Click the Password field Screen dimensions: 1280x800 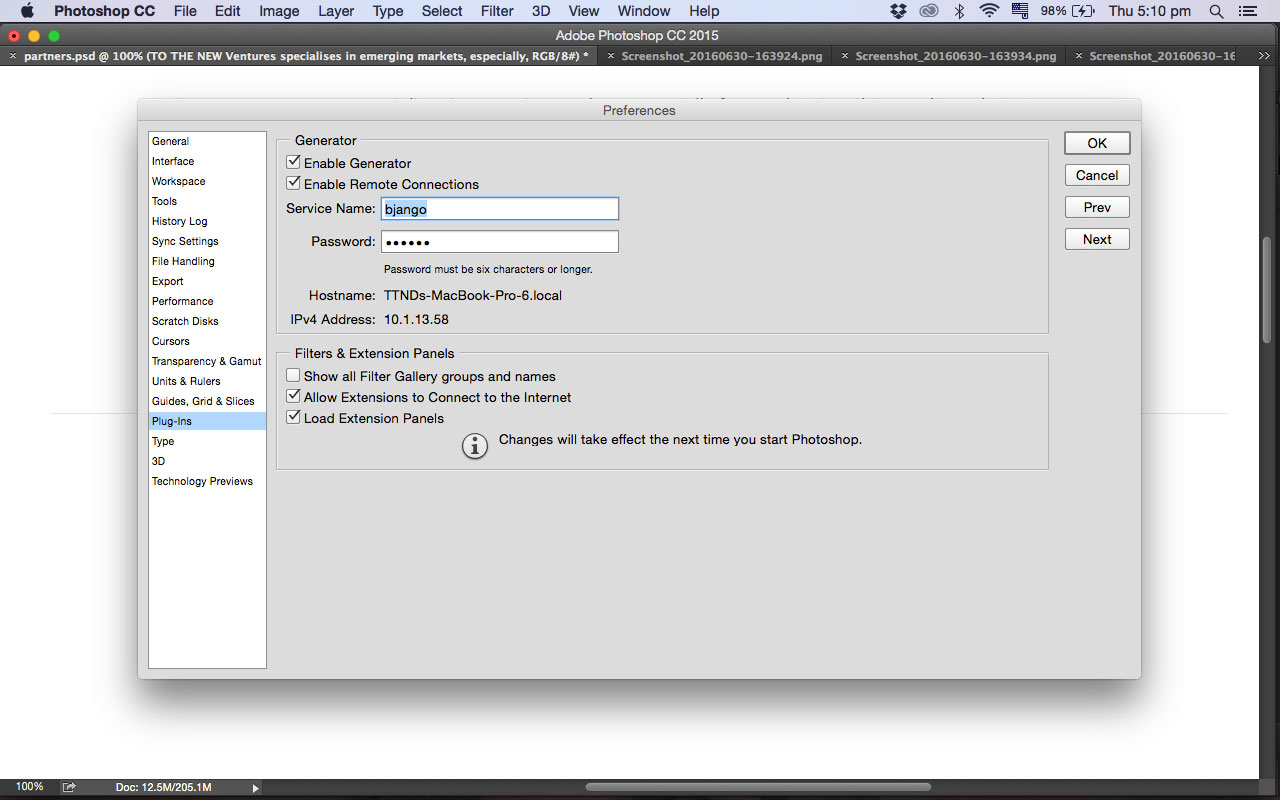(500, 241)
